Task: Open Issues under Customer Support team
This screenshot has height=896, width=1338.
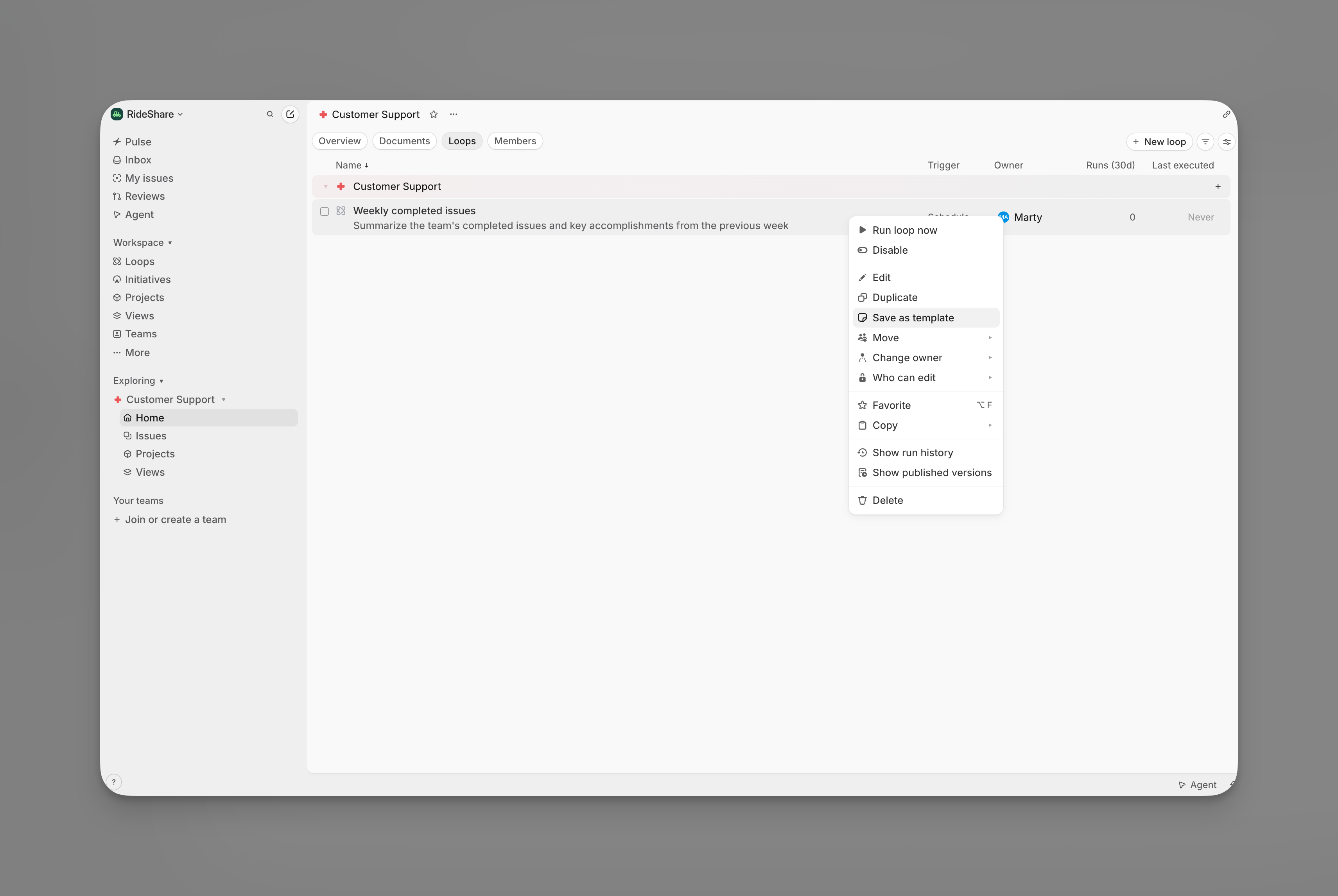Action: pyautogui.click(x=145, y=436)
